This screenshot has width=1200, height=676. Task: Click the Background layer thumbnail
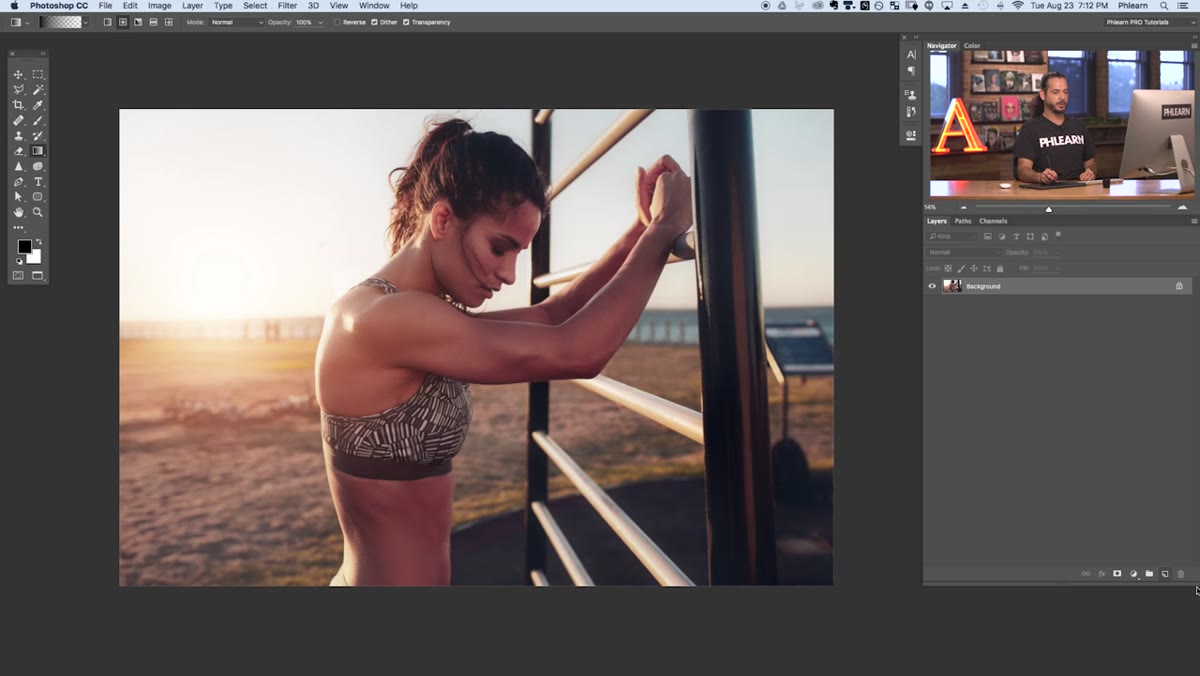click(x=952, y=286)
